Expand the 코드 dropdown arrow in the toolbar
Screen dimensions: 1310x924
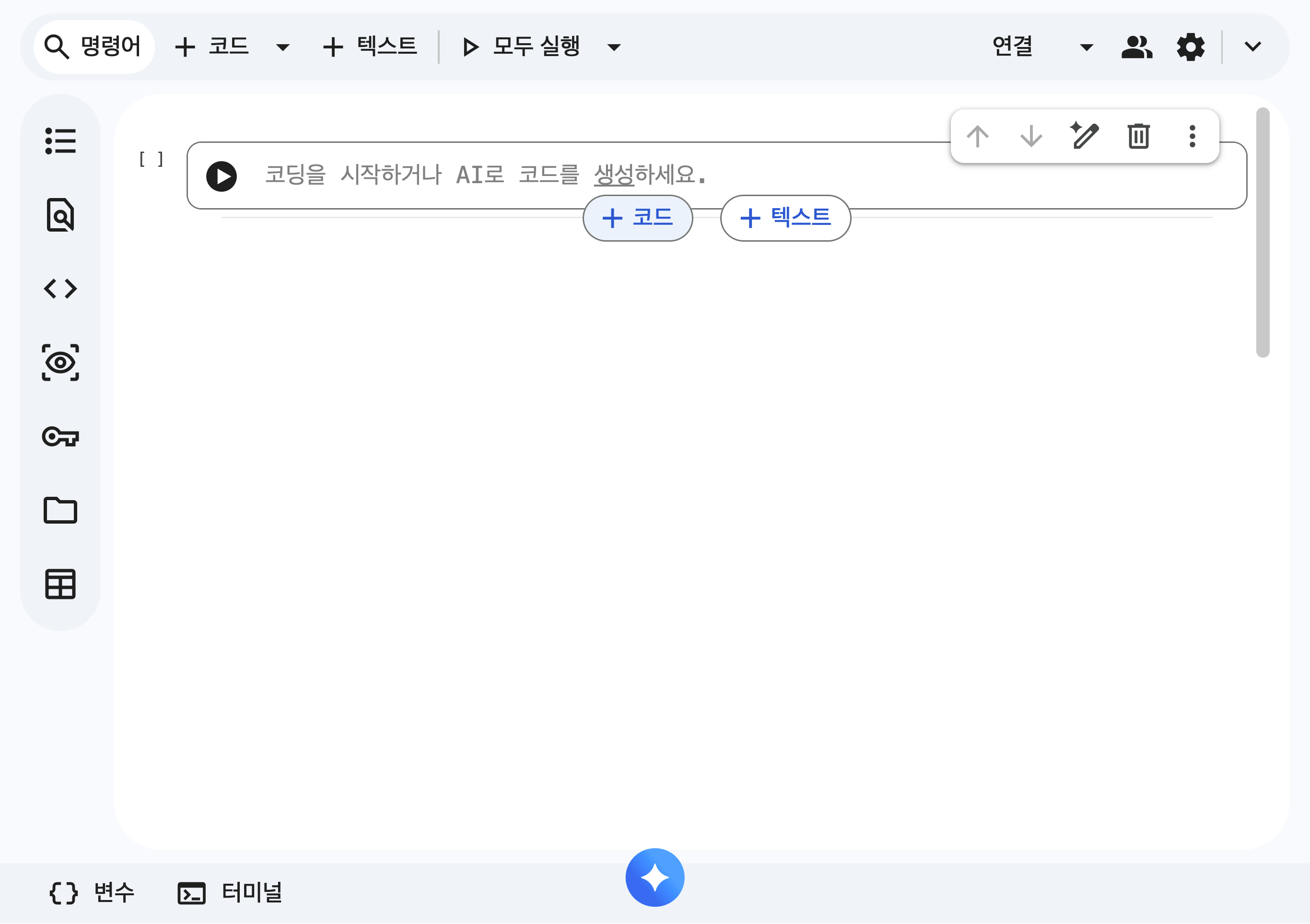(x=282, y=47)
